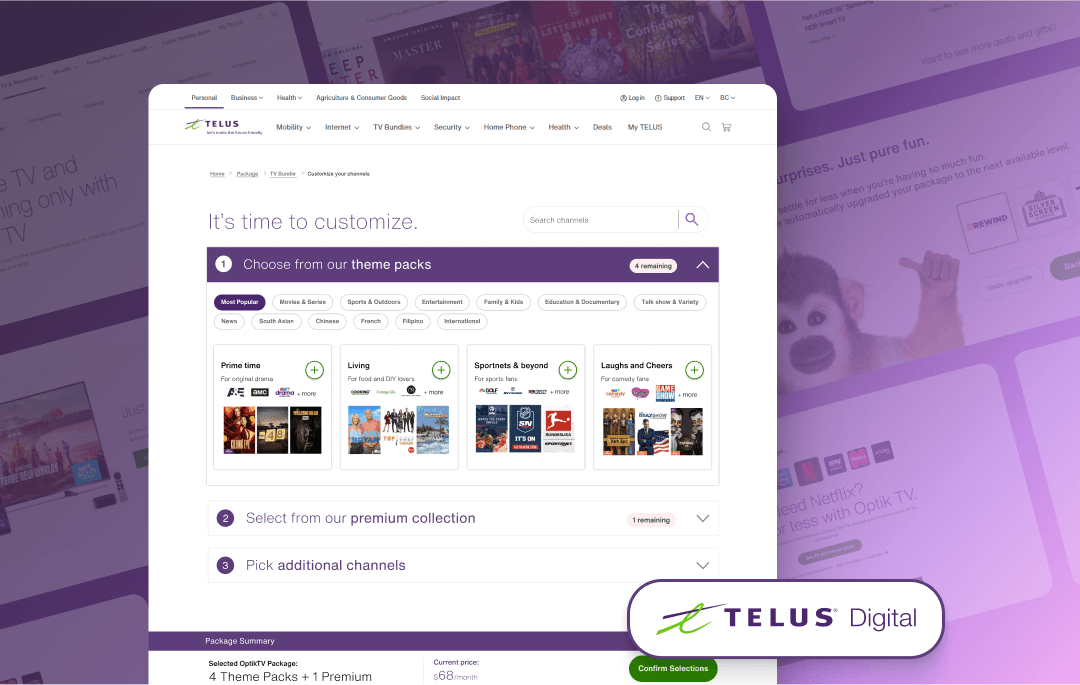Click the search magnifier icon in navigation bar
Image resolution: width=1080 pixels, height=685 pixels.
[x=706, y=127]
